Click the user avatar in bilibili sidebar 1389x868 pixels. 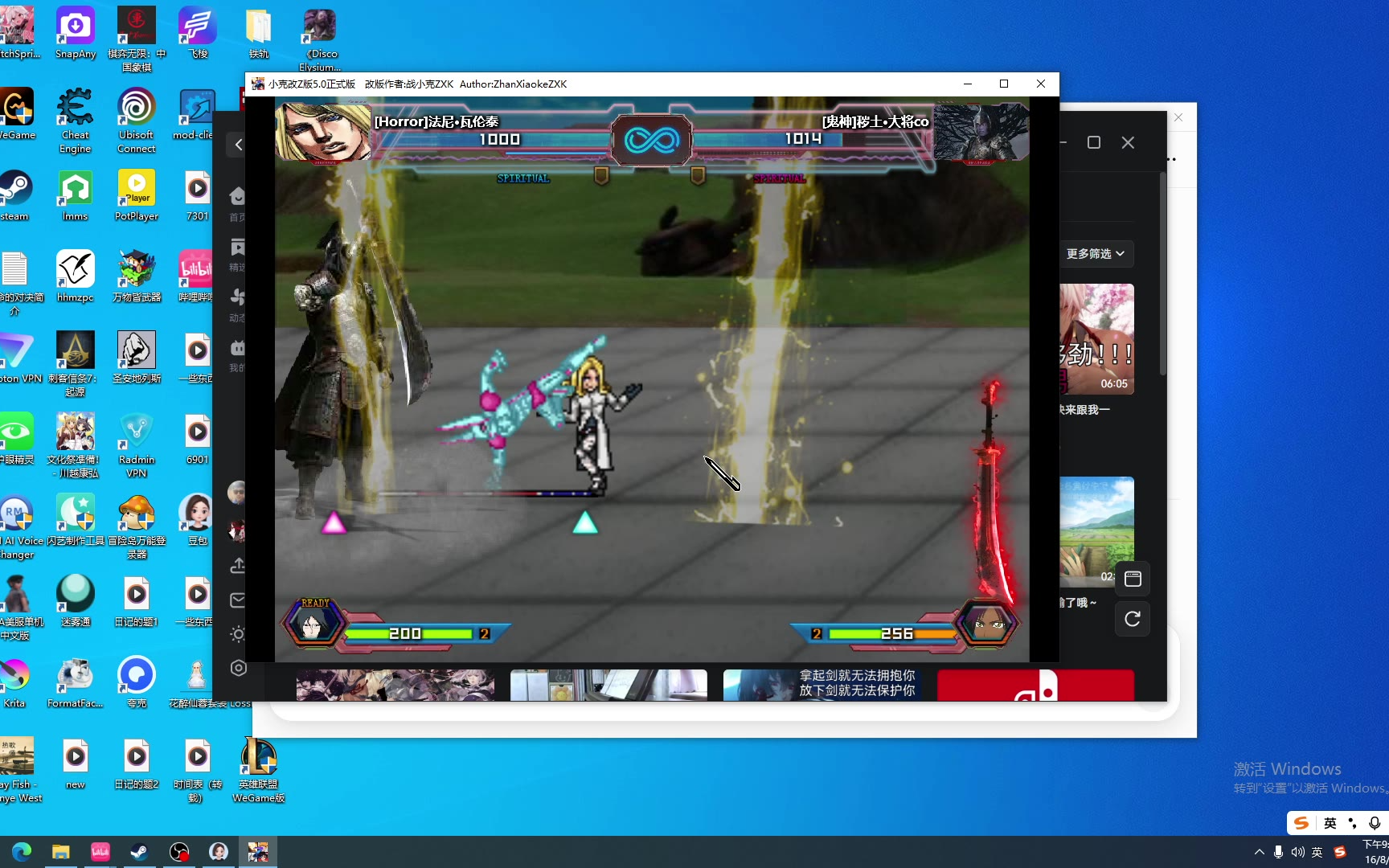(236, 492)
